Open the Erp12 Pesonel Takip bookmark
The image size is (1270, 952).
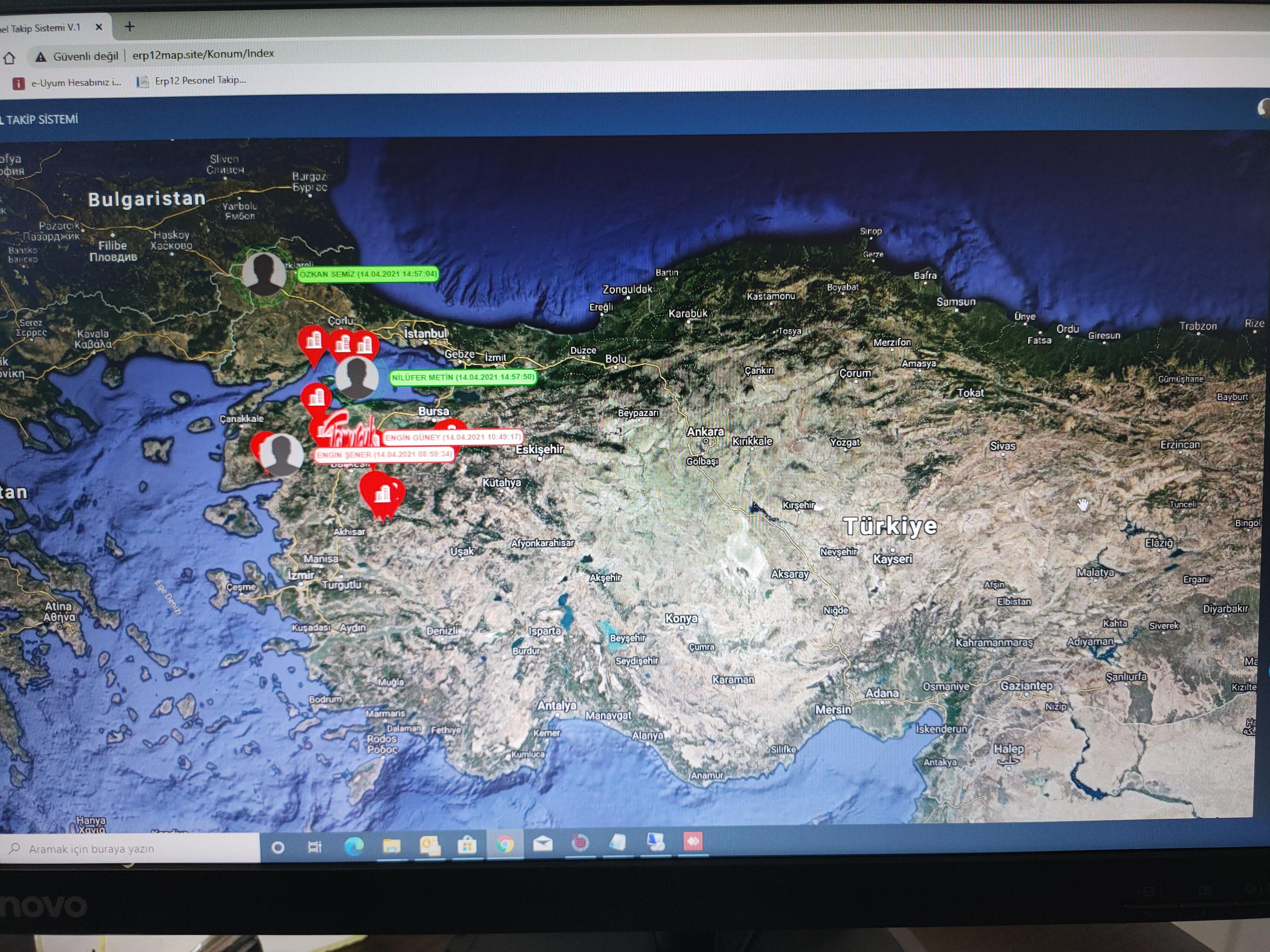192,81
